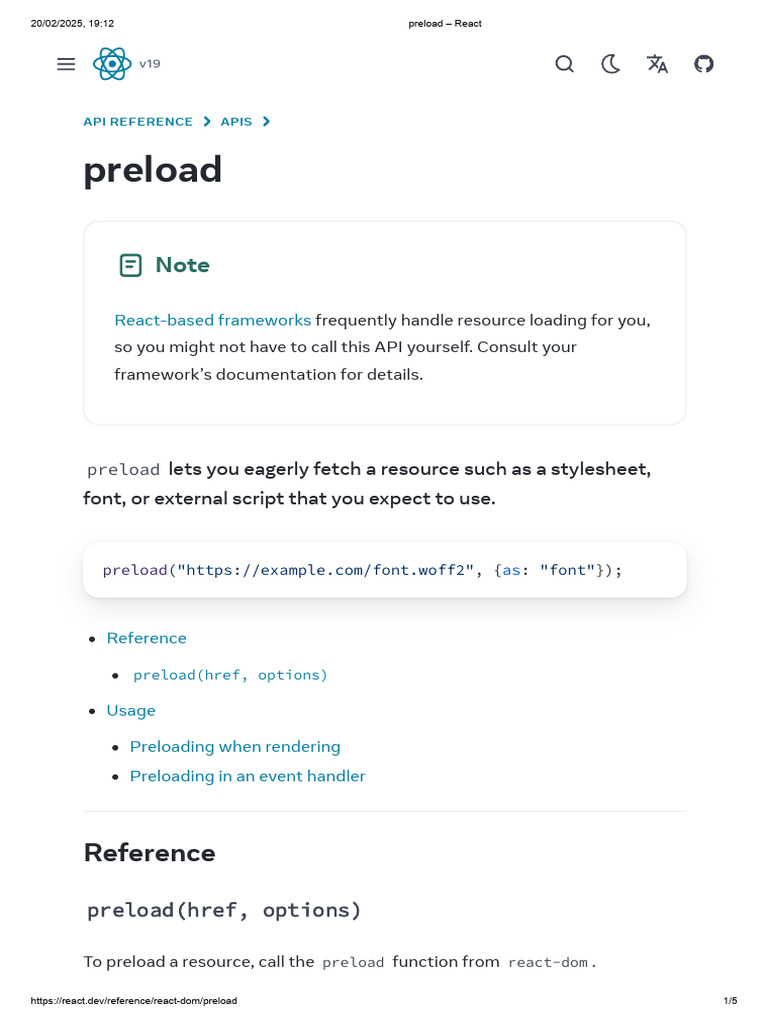Image resolution: width=768 pixels, height=1024 pixels.
Task: Open the GitHub repository icon
Action: pyautogui.click(x=704, y=64)
